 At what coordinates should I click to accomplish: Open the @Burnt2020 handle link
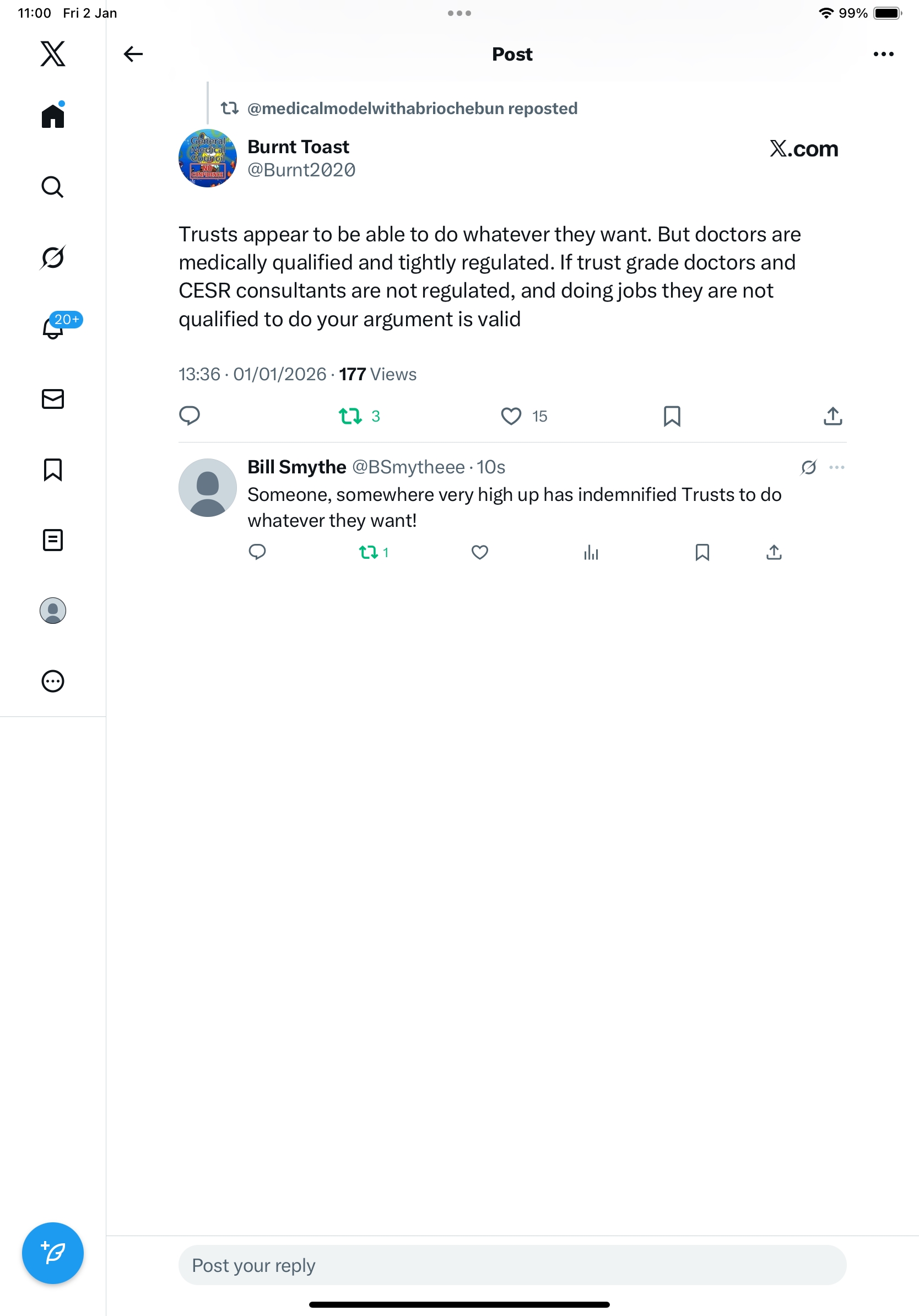301,170
